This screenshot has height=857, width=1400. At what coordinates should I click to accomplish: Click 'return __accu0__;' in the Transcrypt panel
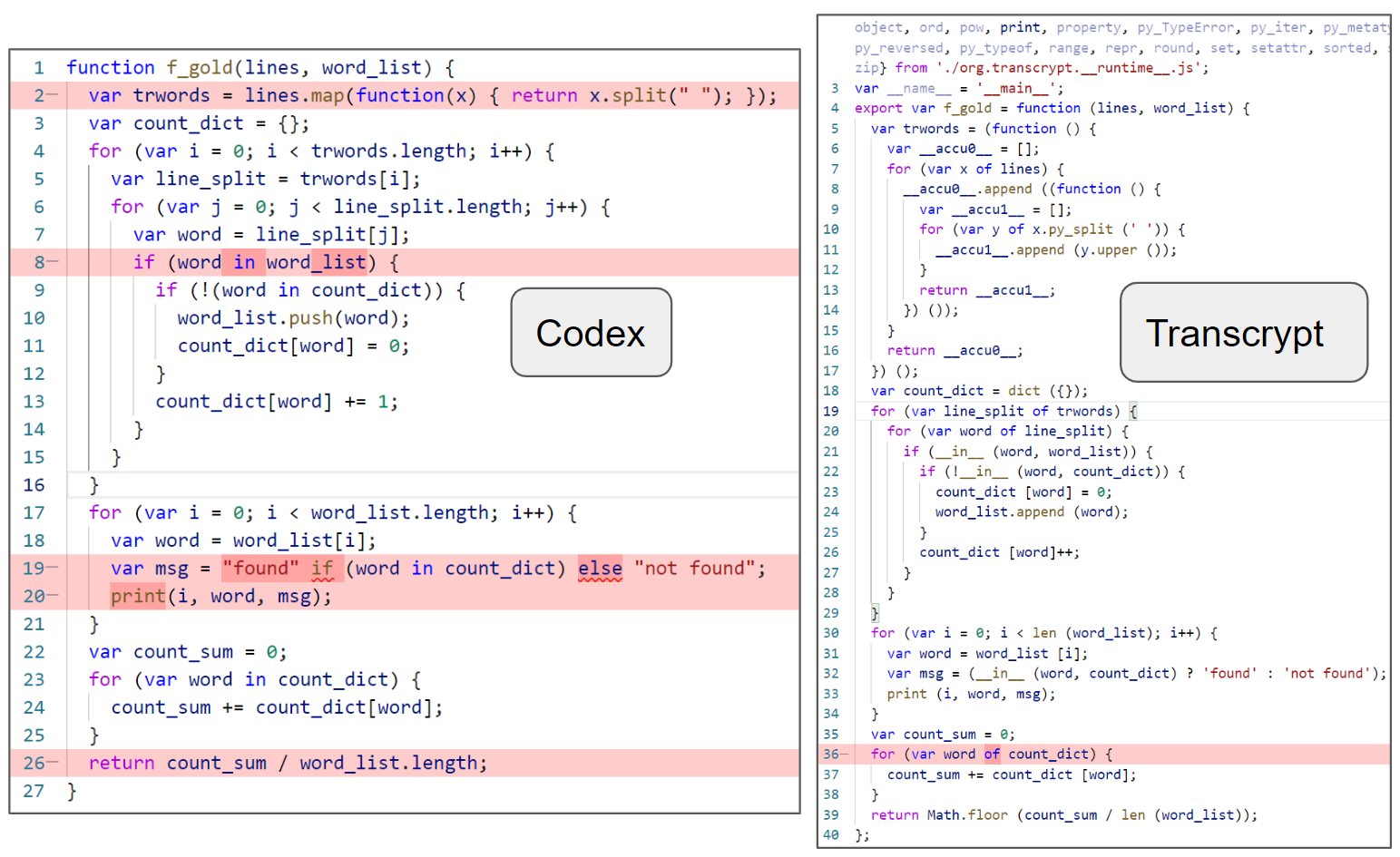click(955, 351)
